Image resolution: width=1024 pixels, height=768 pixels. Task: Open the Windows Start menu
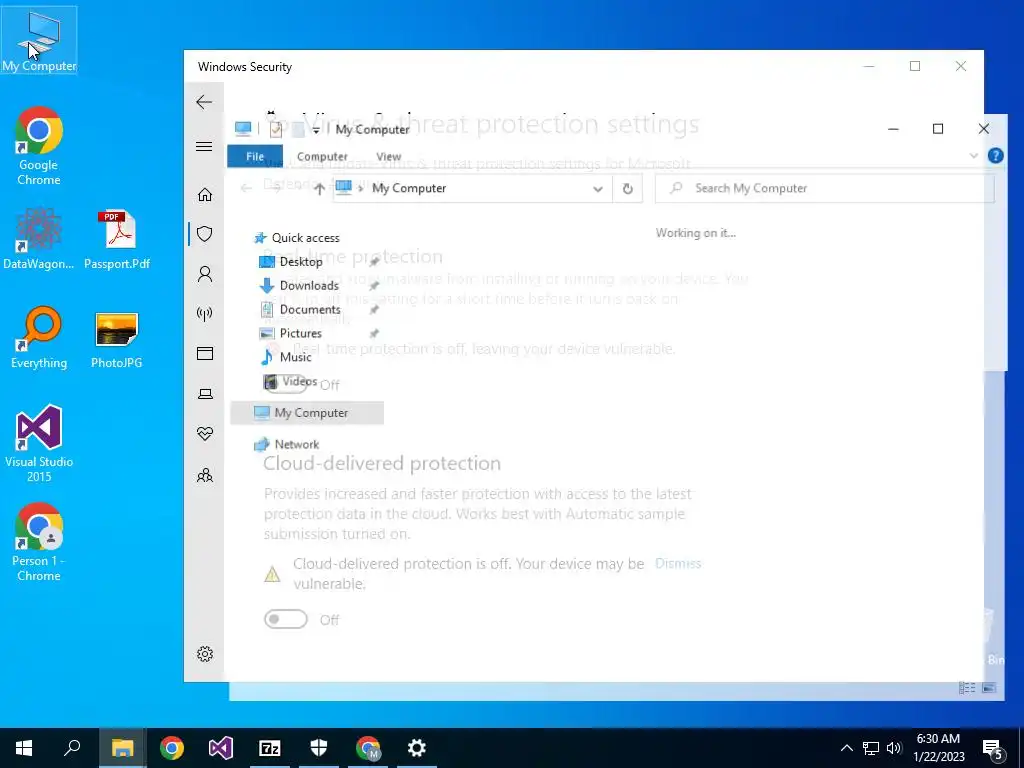point(24,748)
